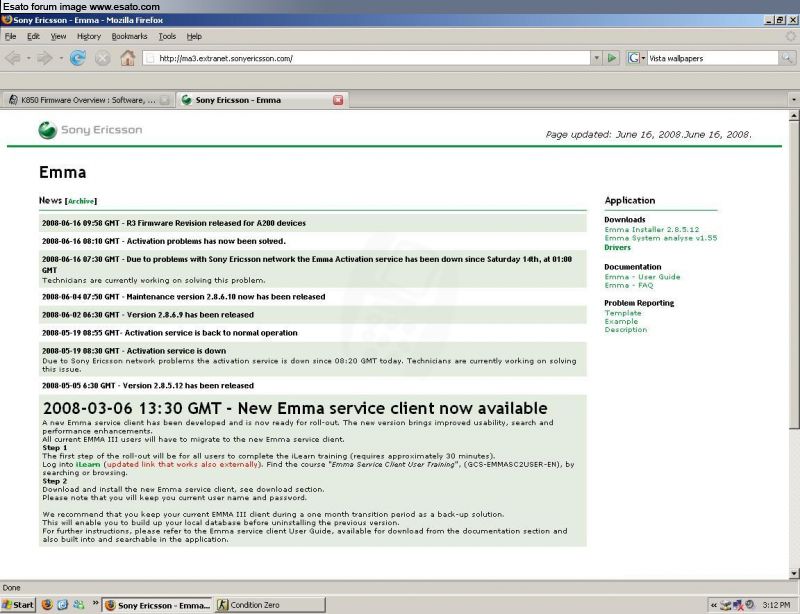The image size is (800, 614).
Task: Click the vertical scrollbar thumb
Action: [x=793, y=276]
